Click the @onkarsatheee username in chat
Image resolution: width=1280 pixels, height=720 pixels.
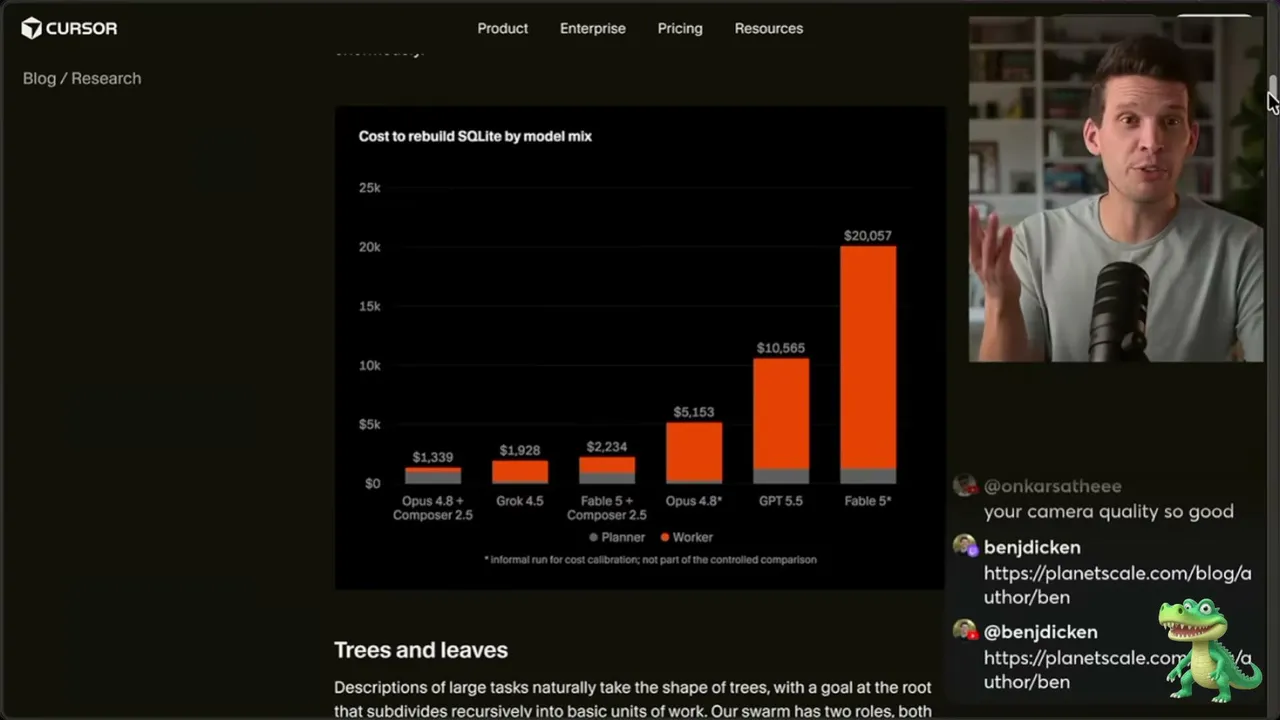1053,486
